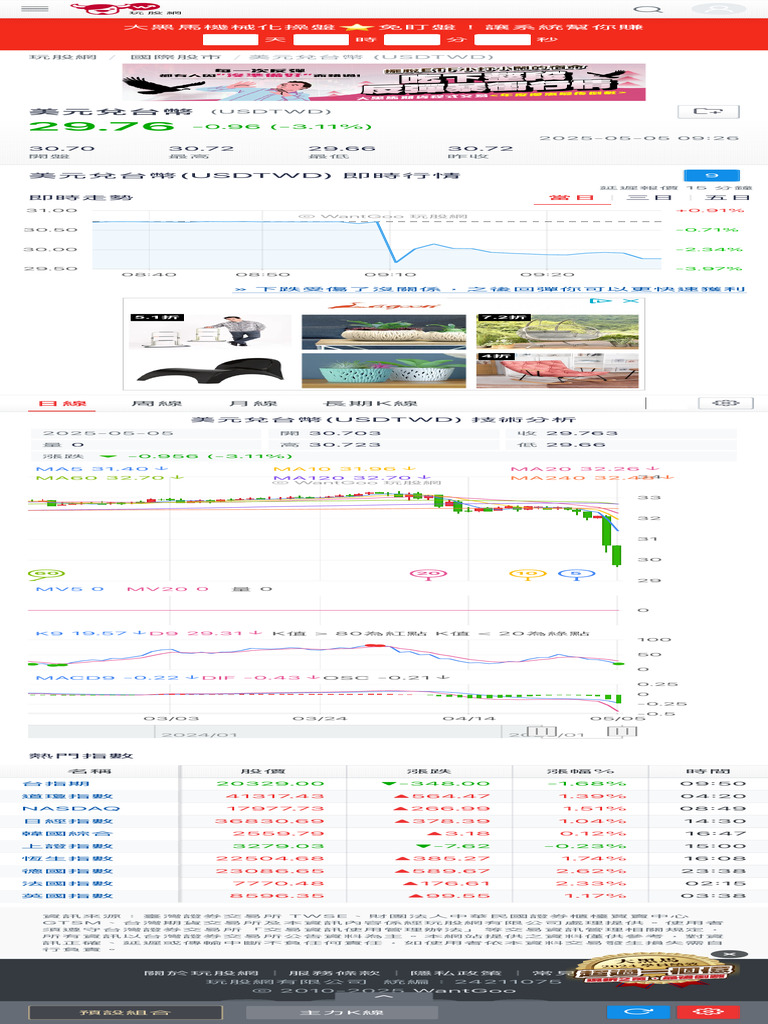Switch to 三日 intraday tab
Screen dimensions: 768x1024
click(x=648, y=197)
